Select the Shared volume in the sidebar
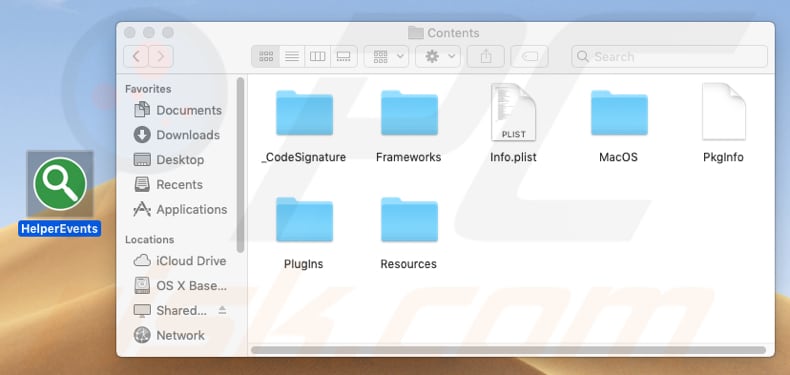 (x=171, y=310)
